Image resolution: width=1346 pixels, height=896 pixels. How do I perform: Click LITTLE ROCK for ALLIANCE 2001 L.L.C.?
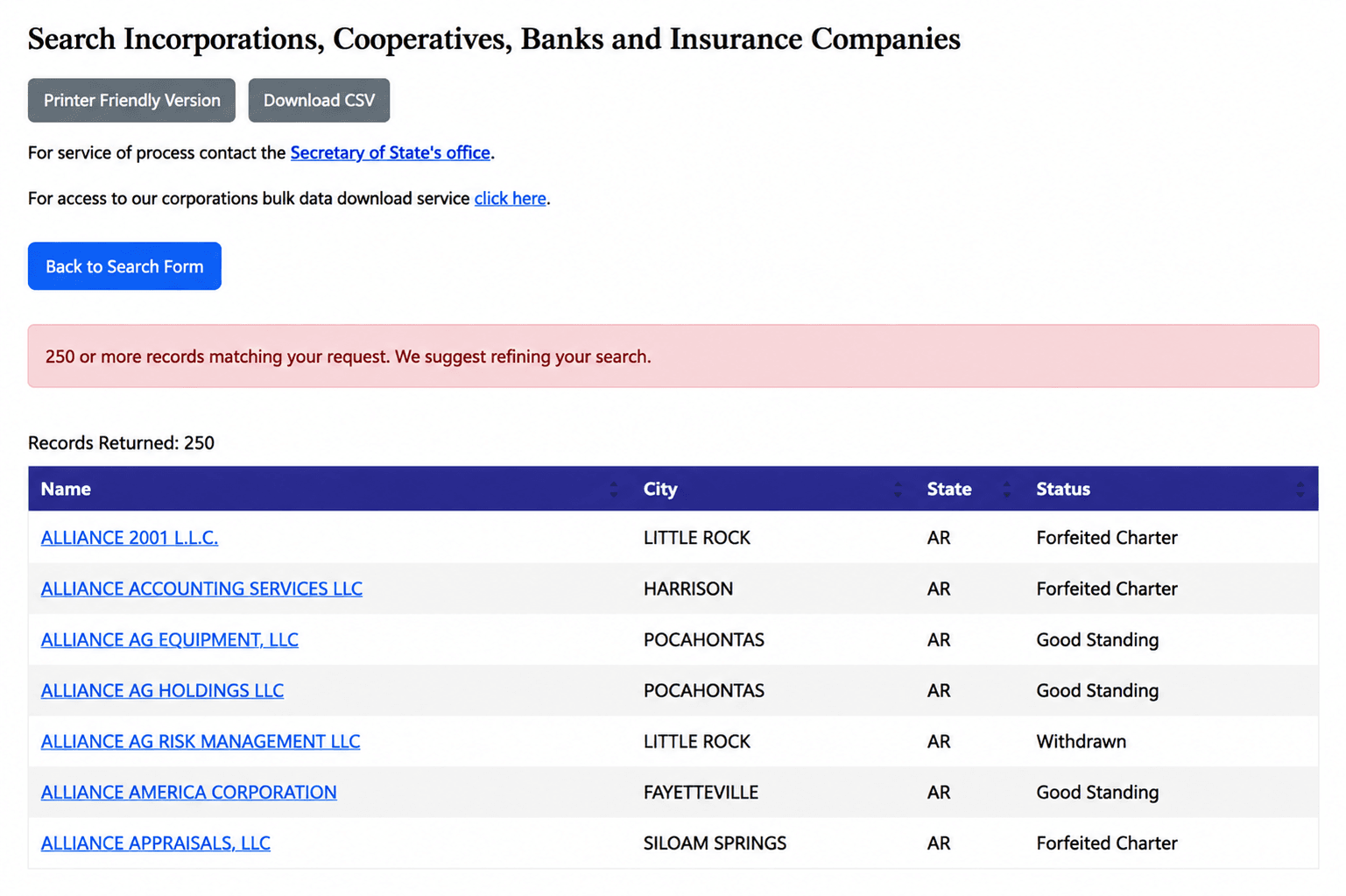pyautogui.click(x=697, y=538)
